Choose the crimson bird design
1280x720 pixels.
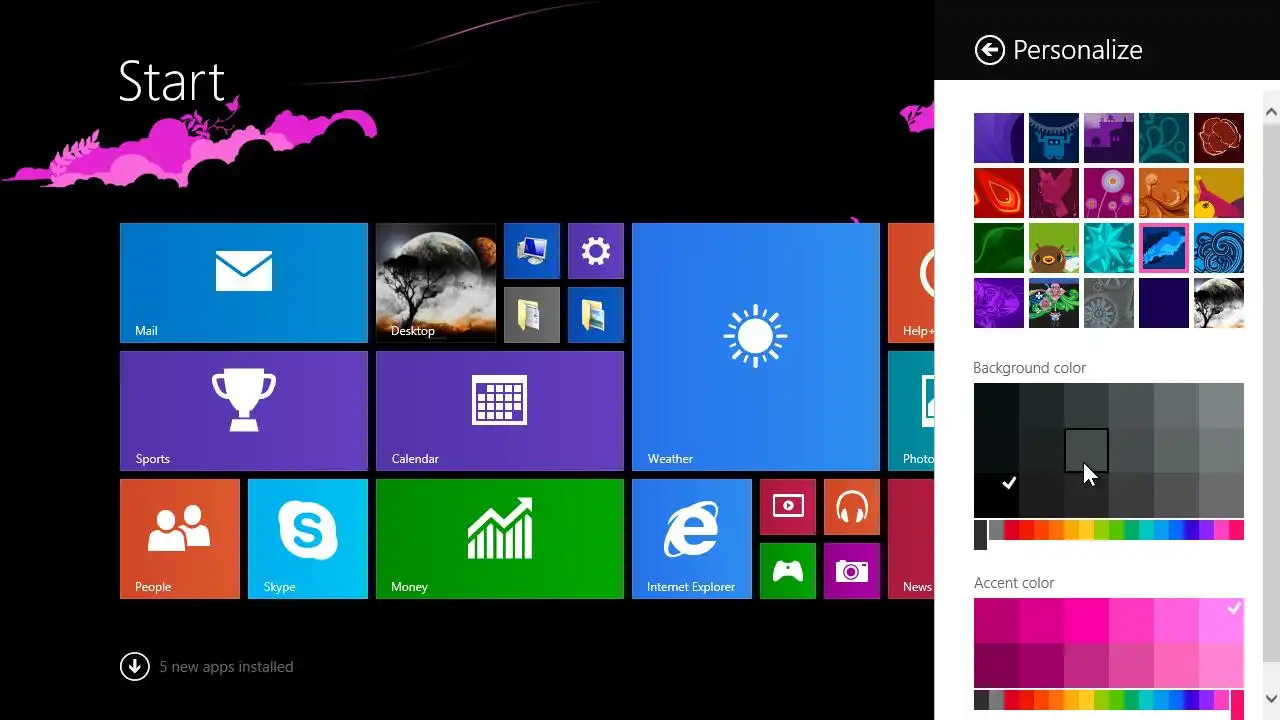pos(1054,193)
